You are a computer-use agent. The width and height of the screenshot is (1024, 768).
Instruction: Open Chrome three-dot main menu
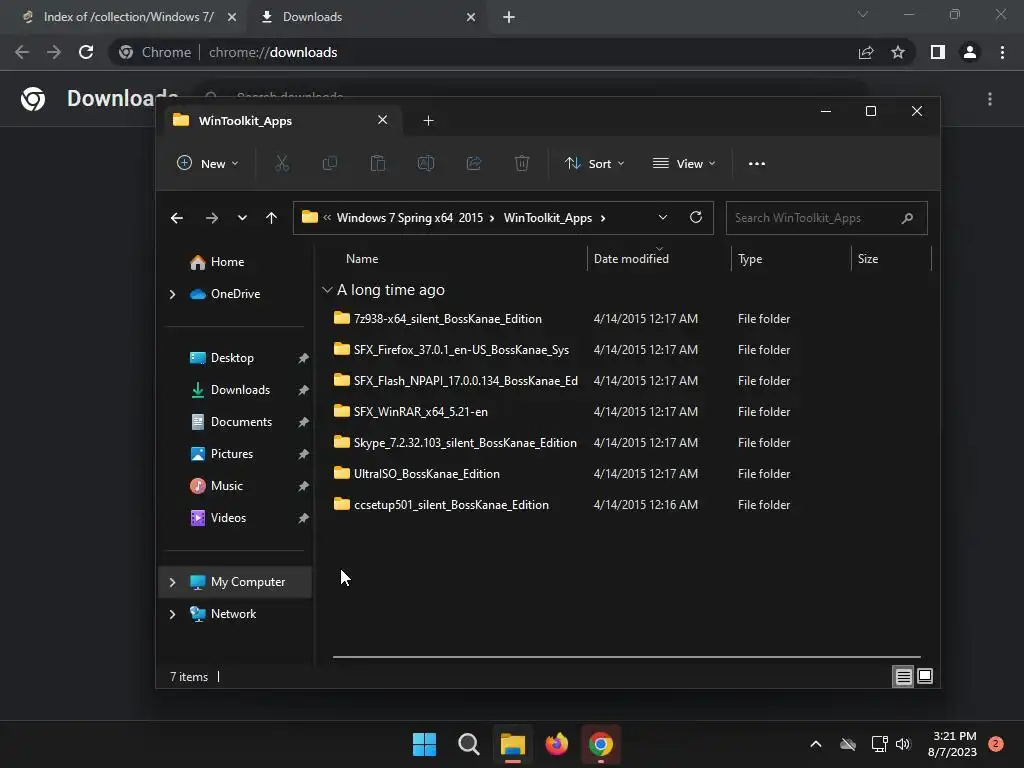[x=1002, y=52]
